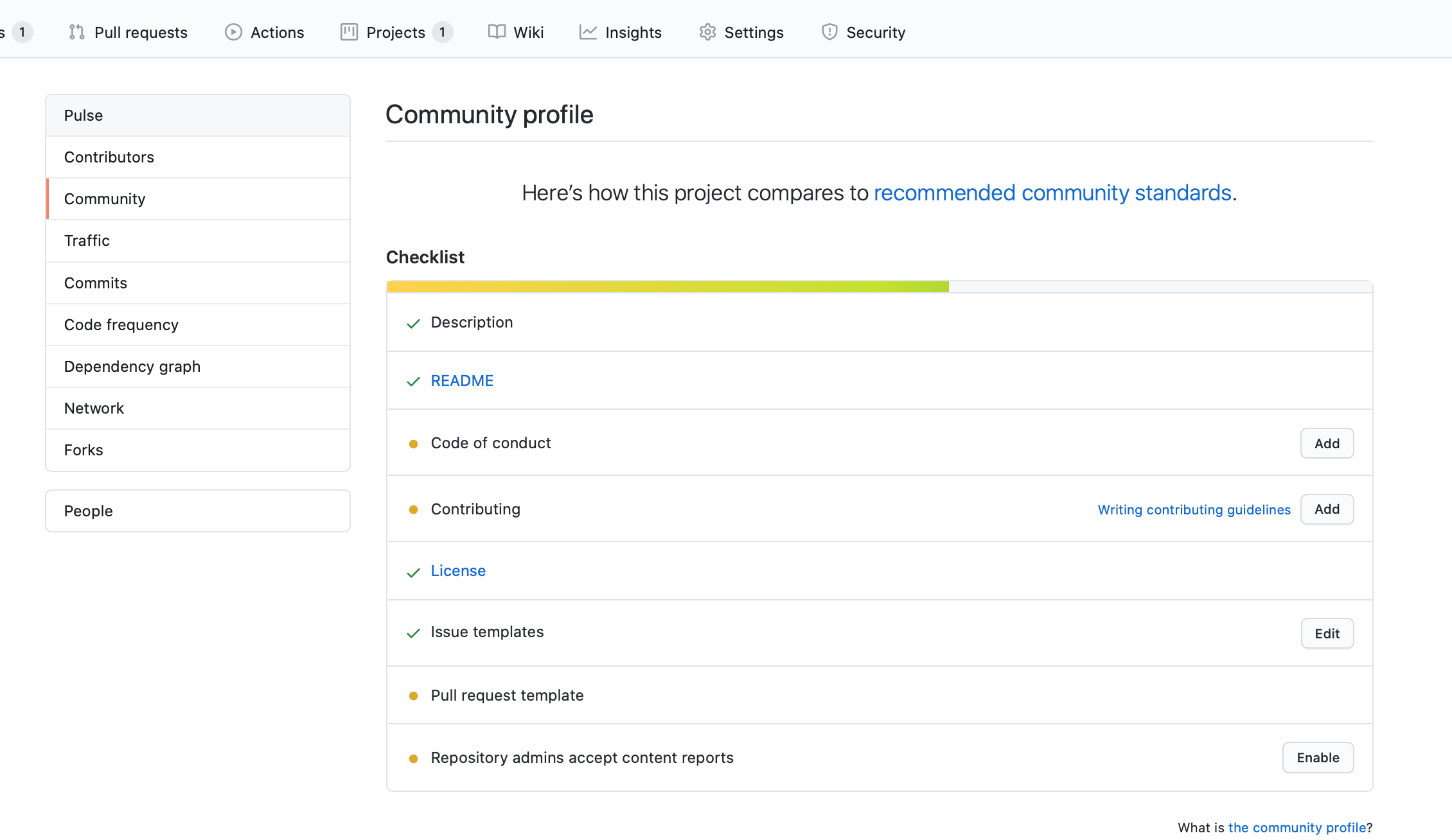Click the Projects board icon
Viewport: 1452px width, 840px height.
click(x=349, y=32)
